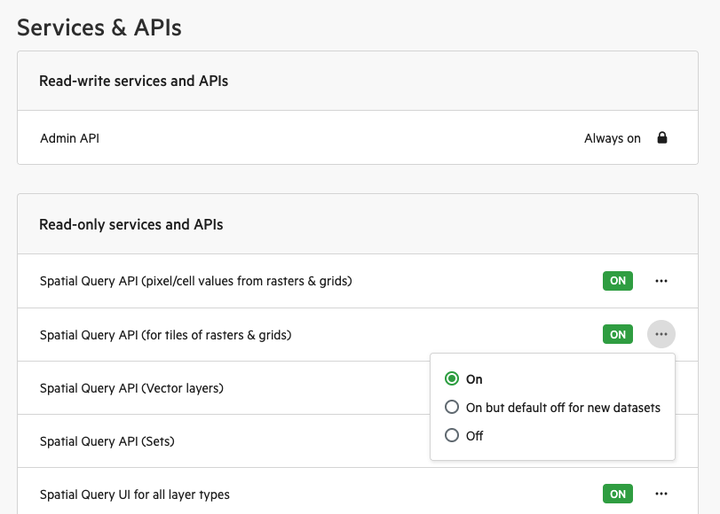
Task: Click ON badge for Spatial Query UI
Action: (618, 494)
